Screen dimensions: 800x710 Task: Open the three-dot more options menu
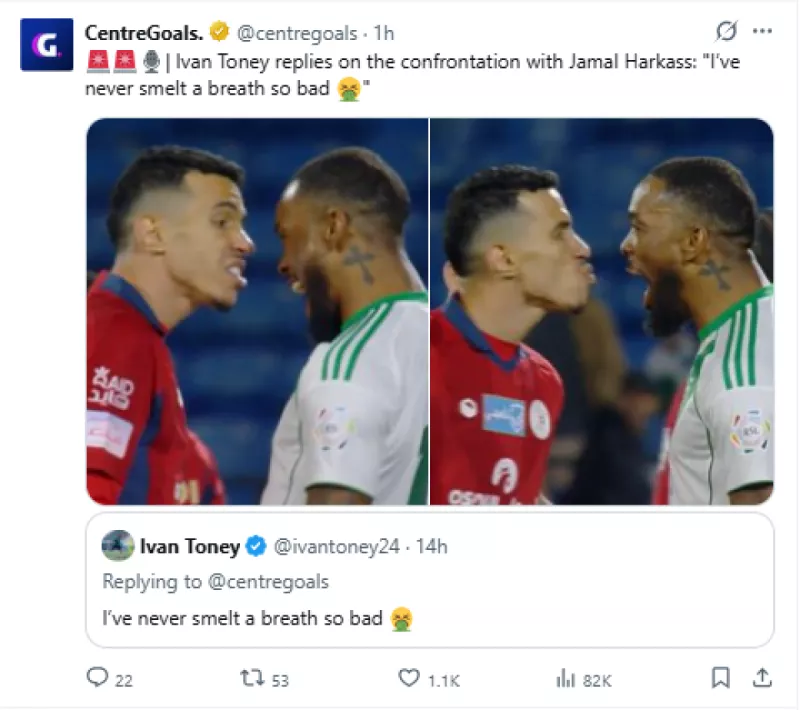(762, 32)
